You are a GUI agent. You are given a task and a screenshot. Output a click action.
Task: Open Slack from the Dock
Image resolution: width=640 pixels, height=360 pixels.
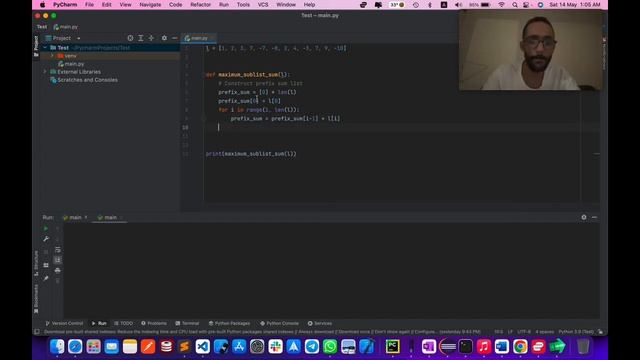(x=276, y=347)
